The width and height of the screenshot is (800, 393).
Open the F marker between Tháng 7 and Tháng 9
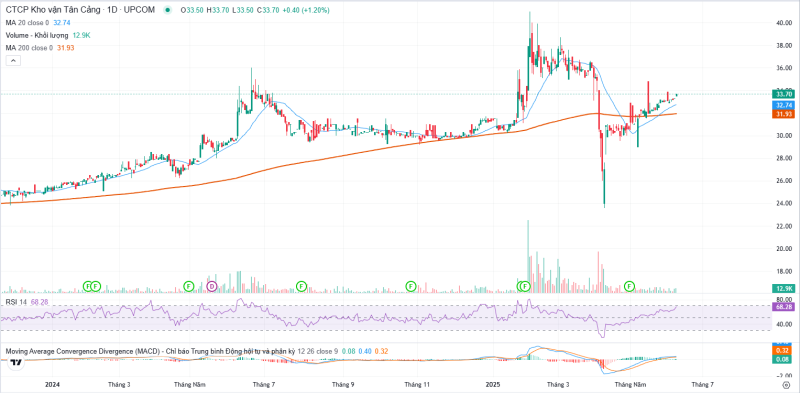[302, 286]
